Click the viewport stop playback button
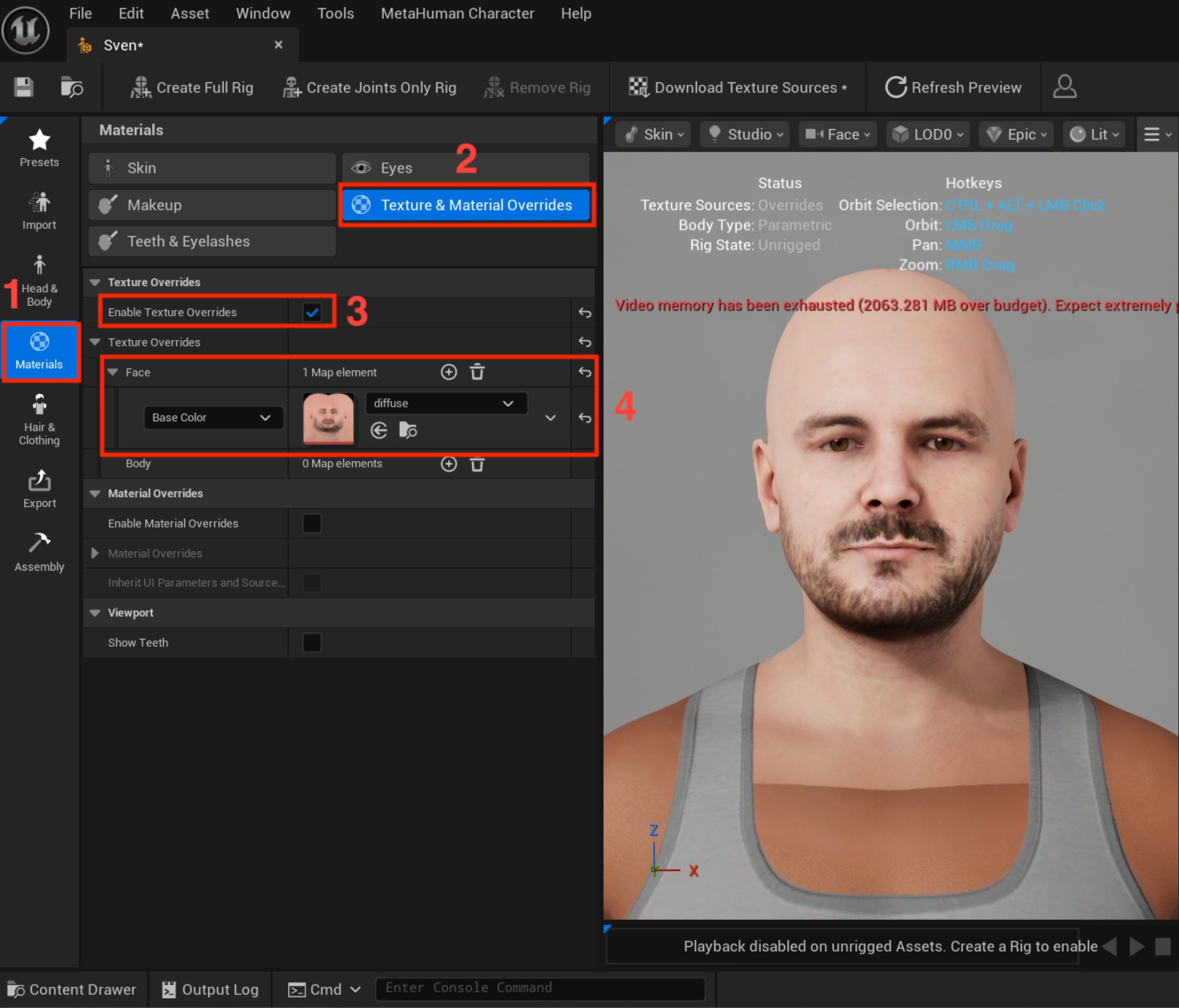1179x1008 pixels. click(x=1163, y=946)
